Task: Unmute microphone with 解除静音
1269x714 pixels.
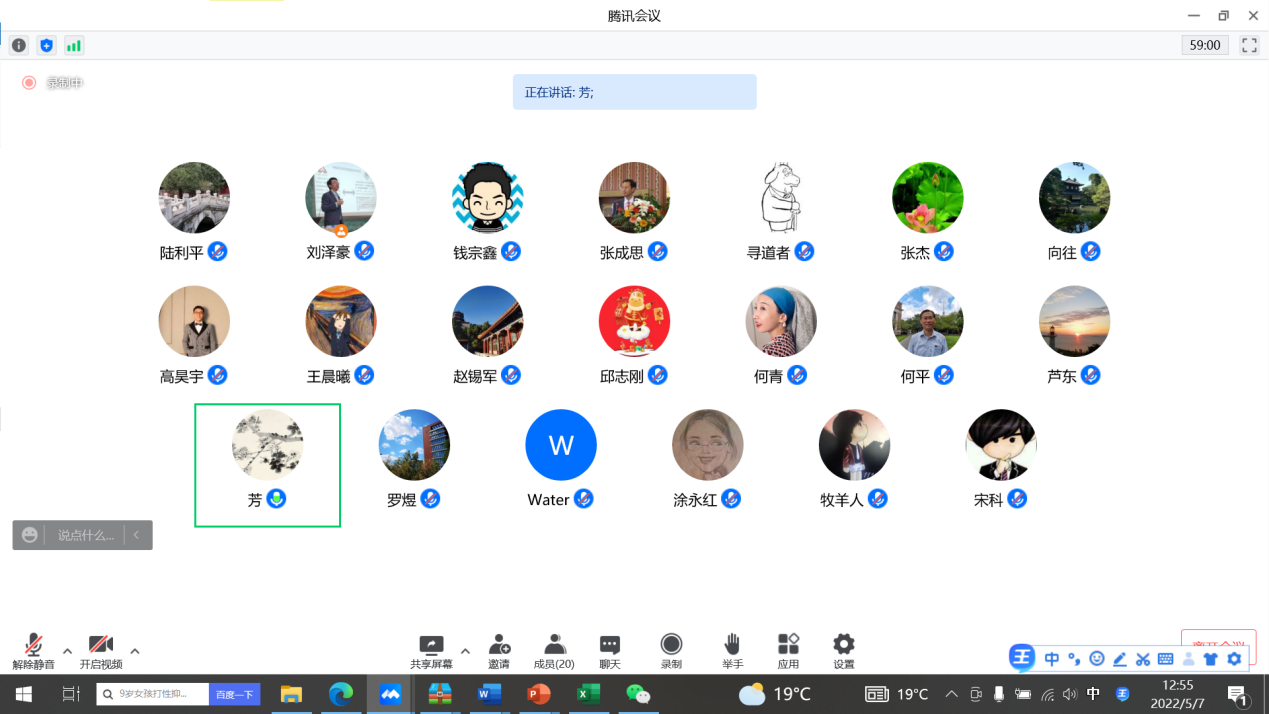Action: [33, 651]
